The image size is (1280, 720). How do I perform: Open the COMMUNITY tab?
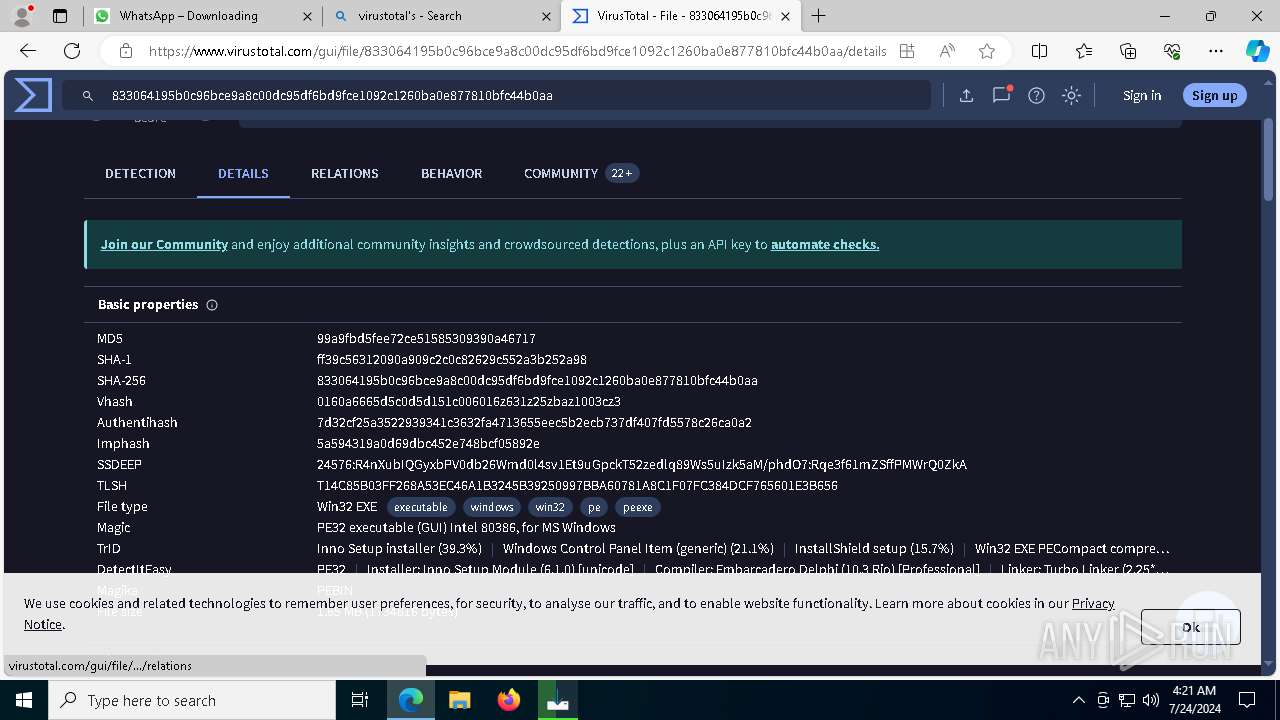(x=580, y=173)
